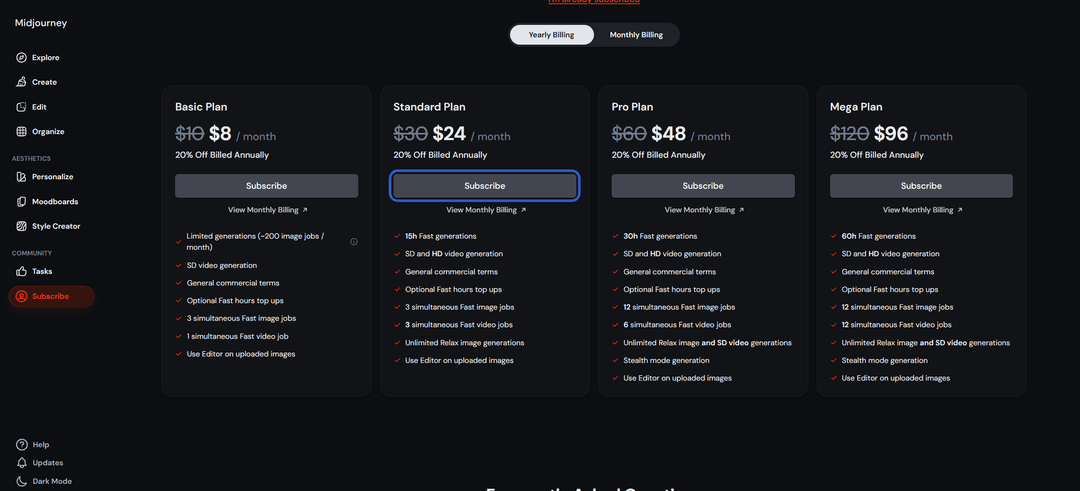Viewport: 1080px width, 491px height.
Task: Toggle Dark Mode label
Action: (x=52, y=481)
